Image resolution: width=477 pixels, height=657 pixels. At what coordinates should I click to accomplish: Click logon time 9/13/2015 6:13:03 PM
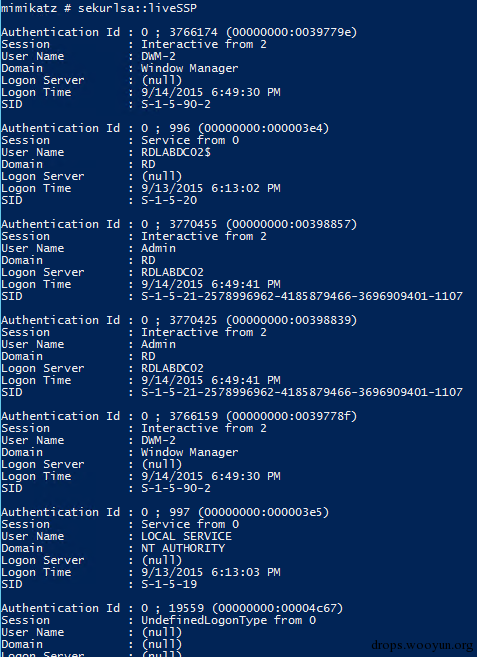211,572
